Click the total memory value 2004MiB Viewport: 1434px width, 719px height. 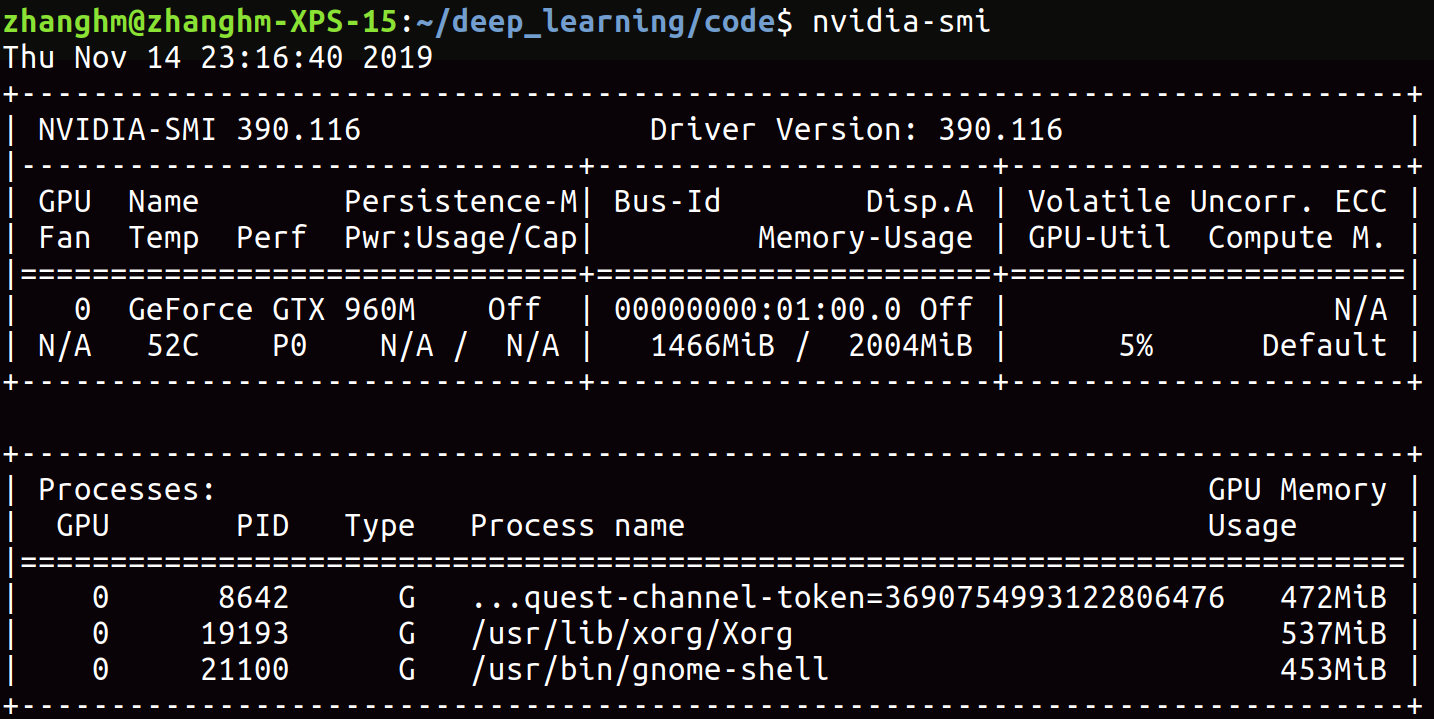click(910, 346)
